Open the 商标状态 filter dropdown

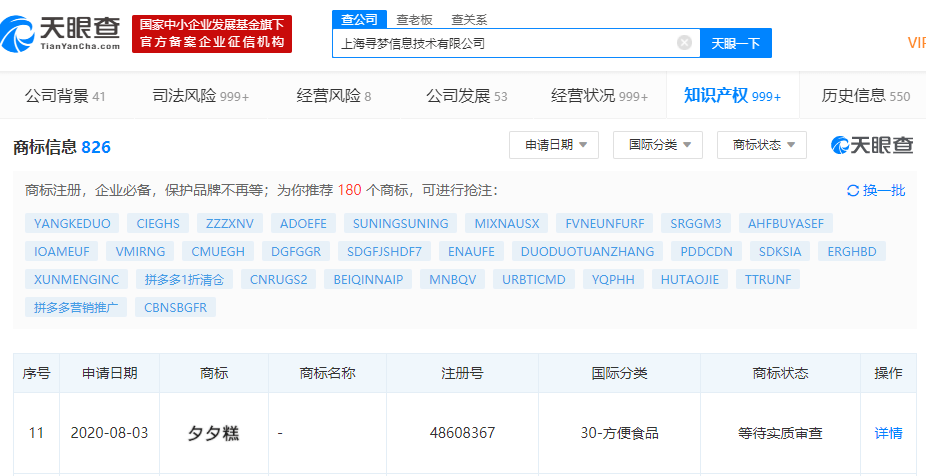(762, 145)
